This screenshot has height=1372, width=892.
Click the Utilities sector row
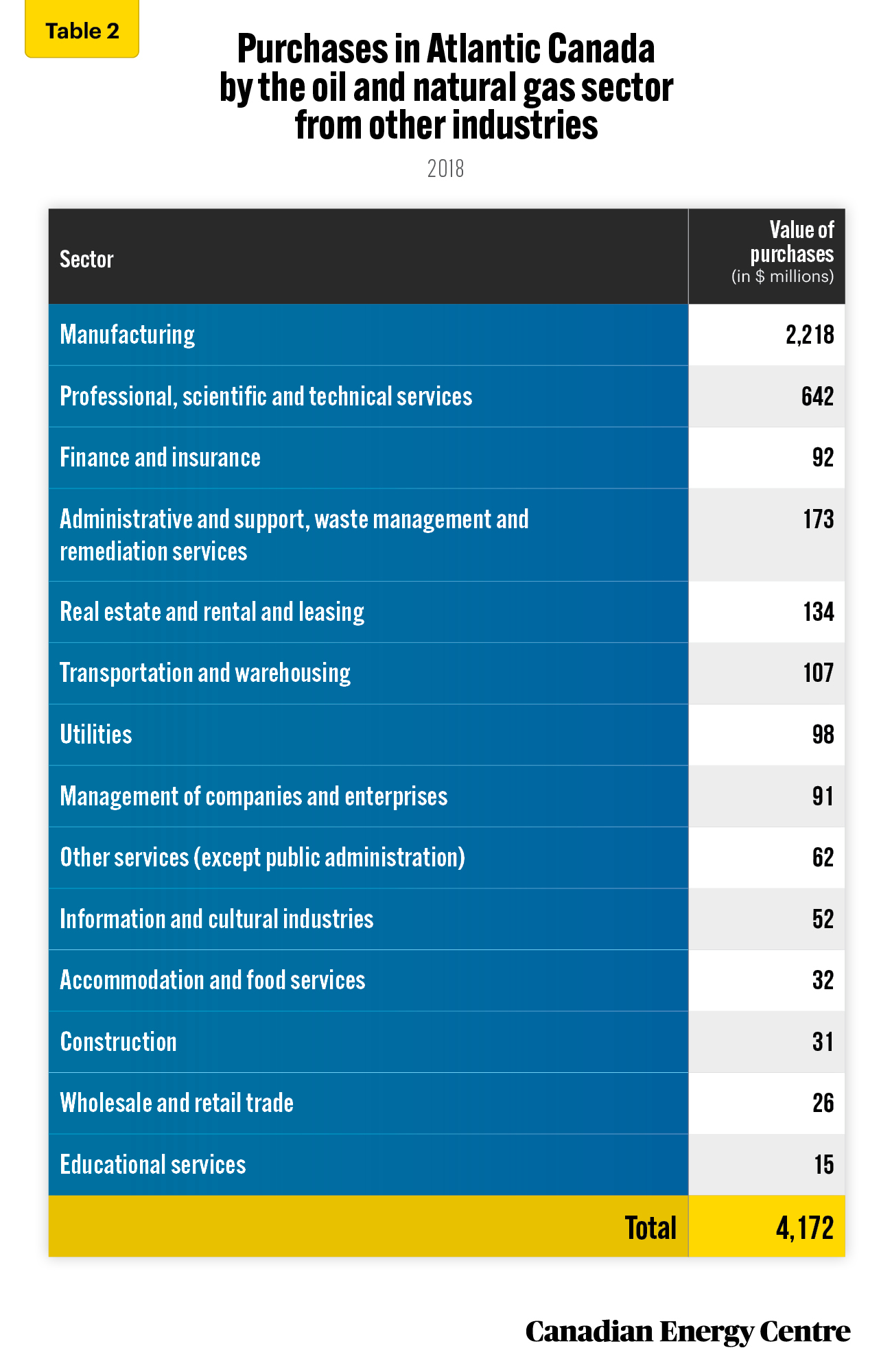[x=447, y=735]
